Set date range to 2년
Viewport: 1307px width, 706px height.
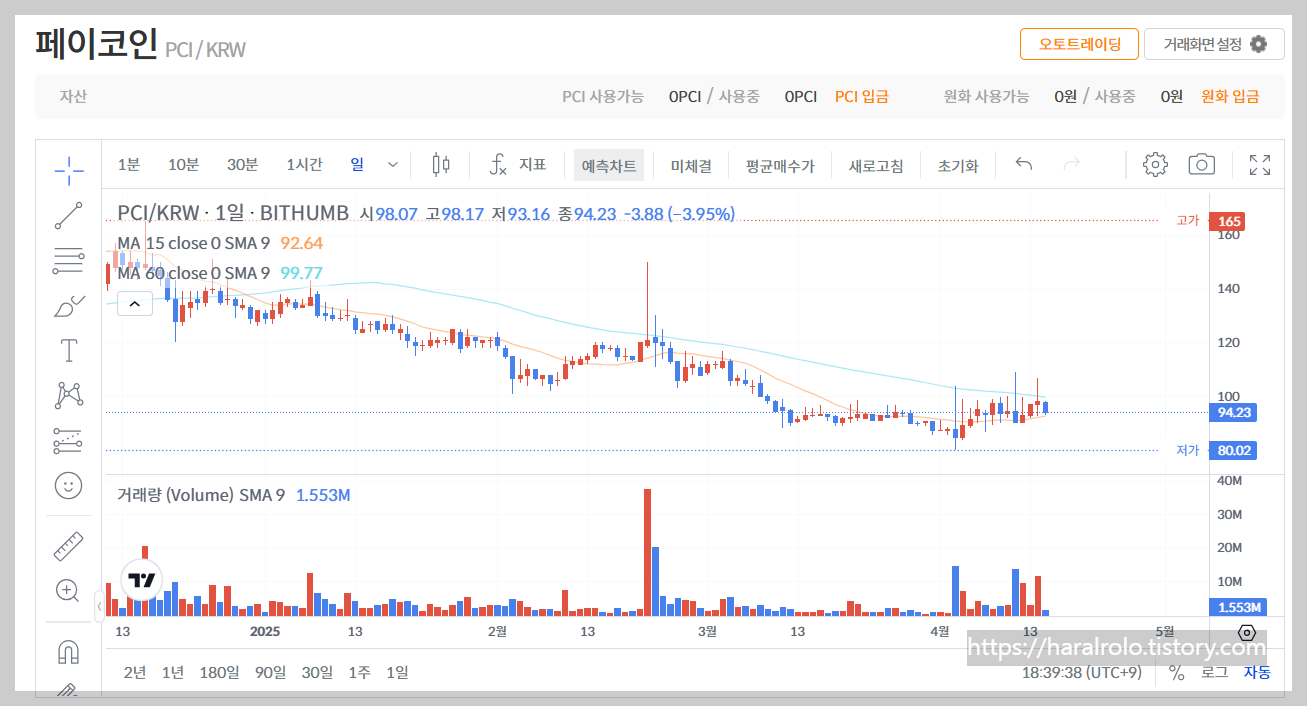pyautogui.click(x=135, y=672)
